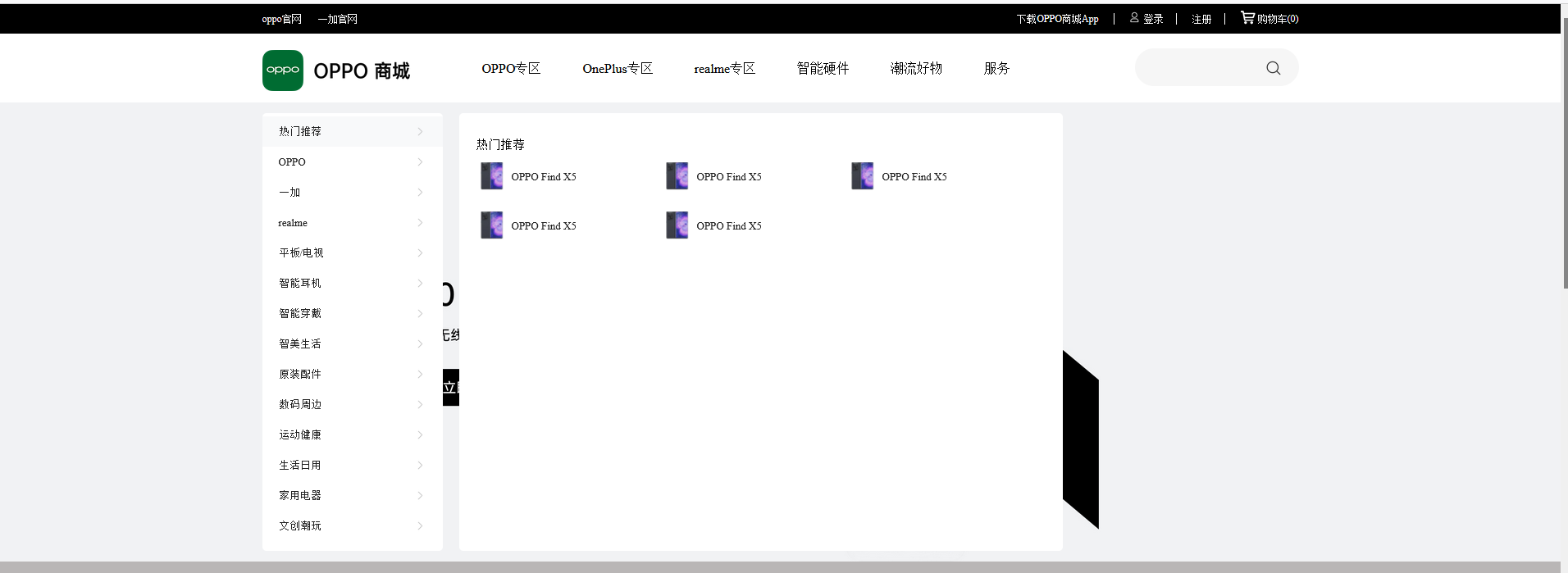The height and width of the screenshot is (573, 1568).
Task: Expand the 热门推荐 category chevron
Action: 420,131
